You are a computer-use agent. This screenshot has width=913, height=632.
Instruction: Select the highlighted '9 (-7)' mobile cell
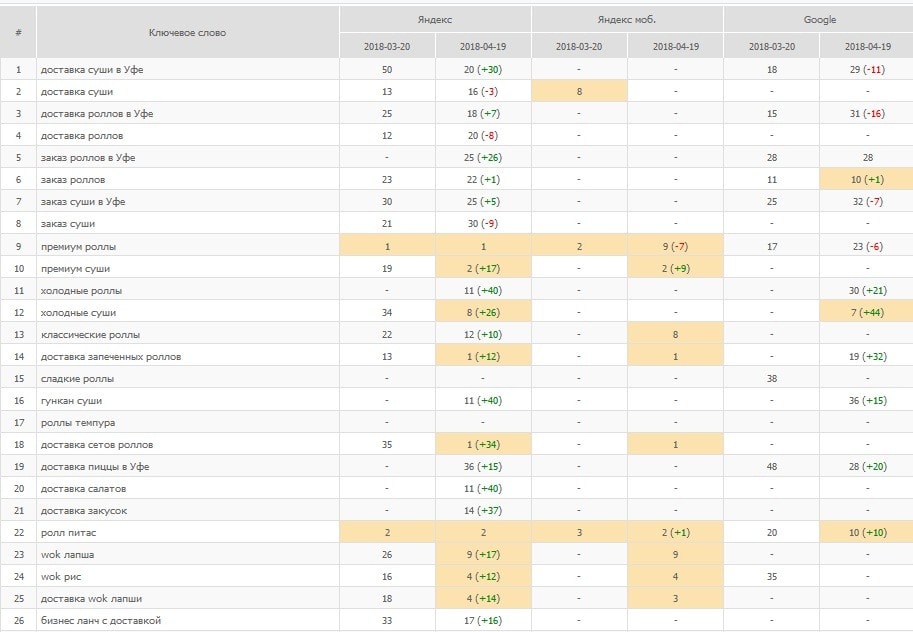tap(675, 246)
